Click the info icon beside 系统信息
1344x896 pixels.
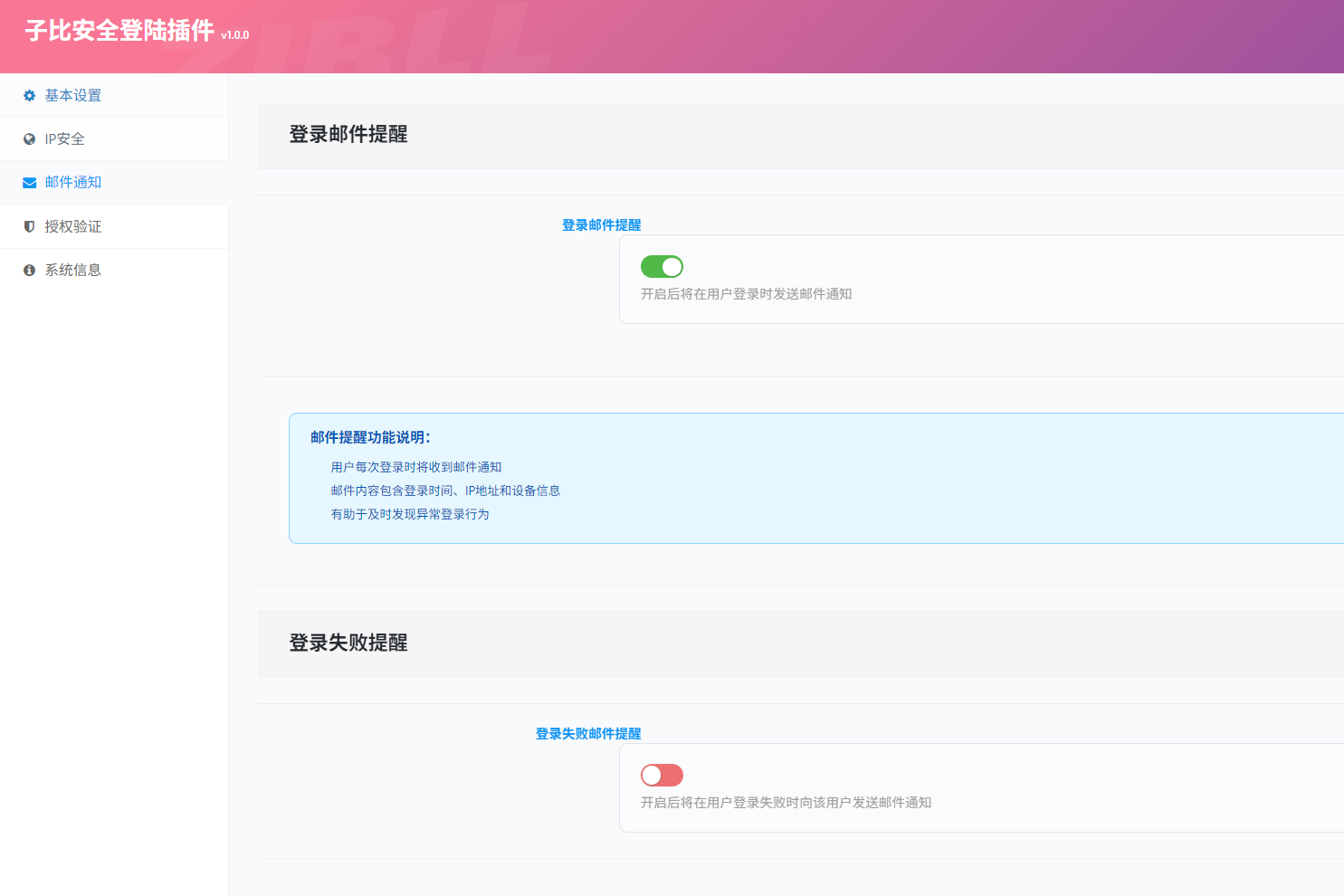(28, 270)
